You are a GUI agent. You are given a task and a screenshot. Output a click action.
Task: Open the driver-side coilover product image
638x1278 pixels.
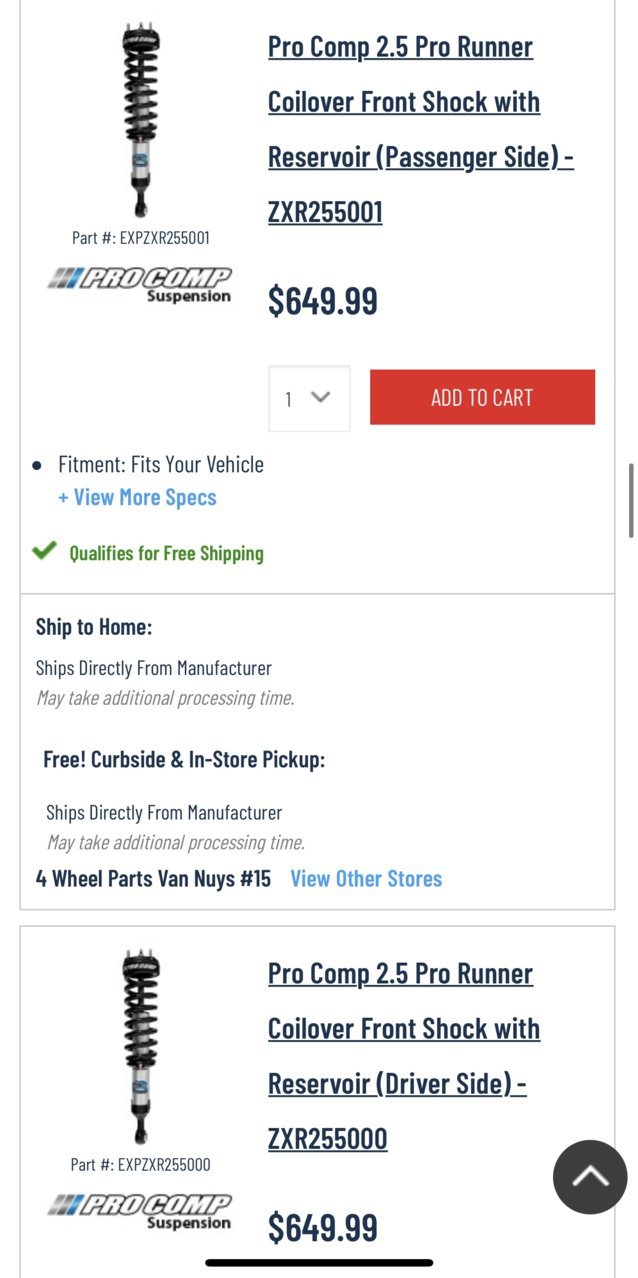(140, 1047)
